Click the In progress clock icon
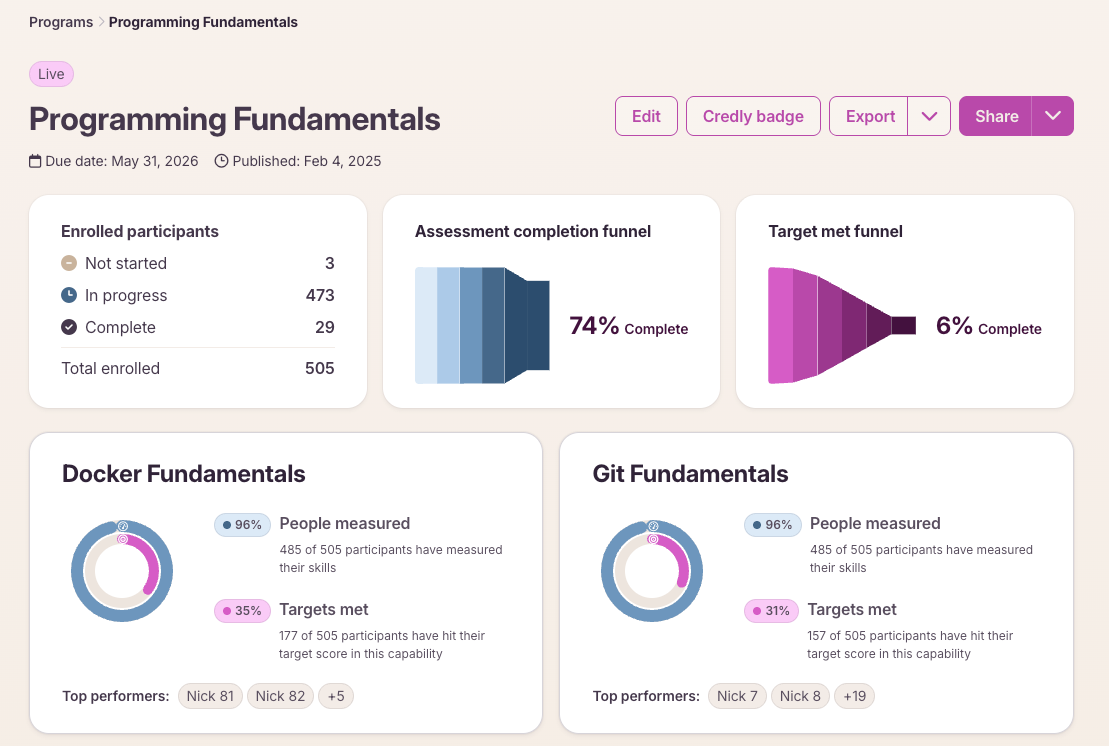This screenshot has width=1109, height=746. point(69,295)
